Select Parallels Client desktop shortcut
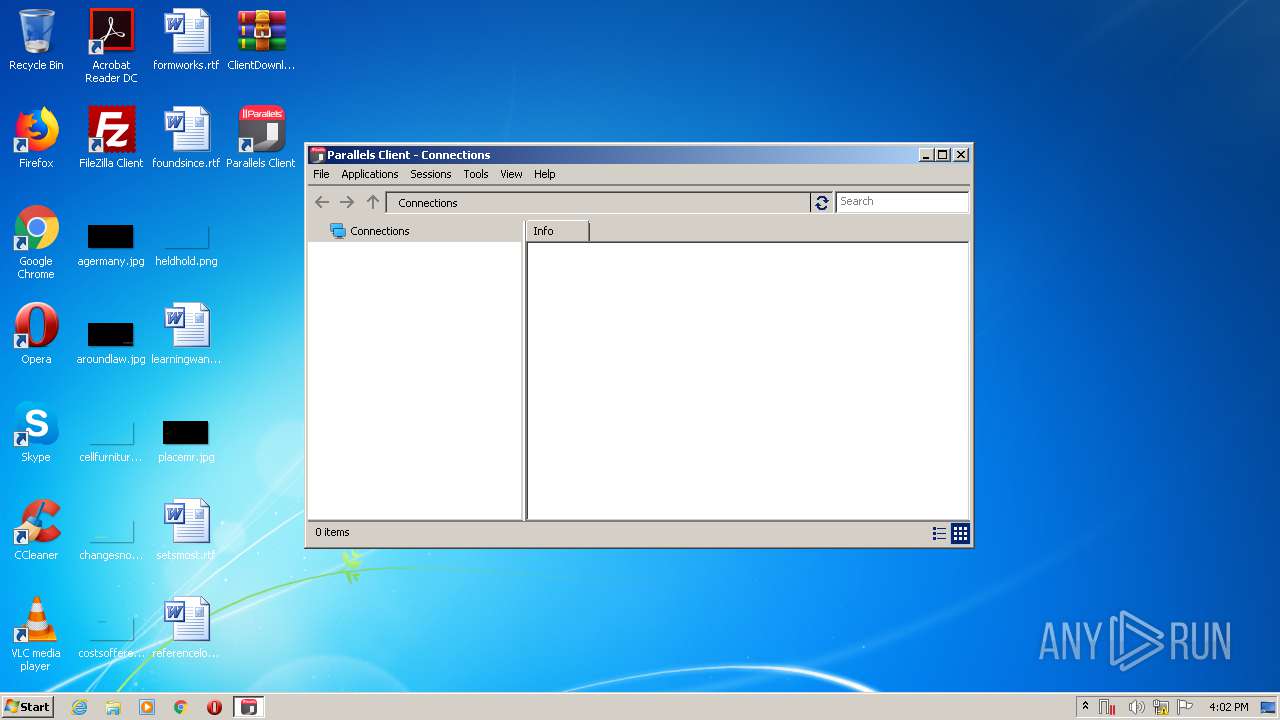The width and height of the screenshot is (1280, 720). [261, 138]
